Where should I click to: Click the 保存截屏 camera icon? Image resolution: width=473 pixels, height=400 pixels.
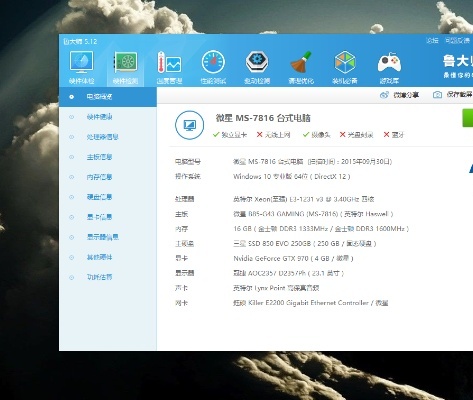click(x=437, y=95)
